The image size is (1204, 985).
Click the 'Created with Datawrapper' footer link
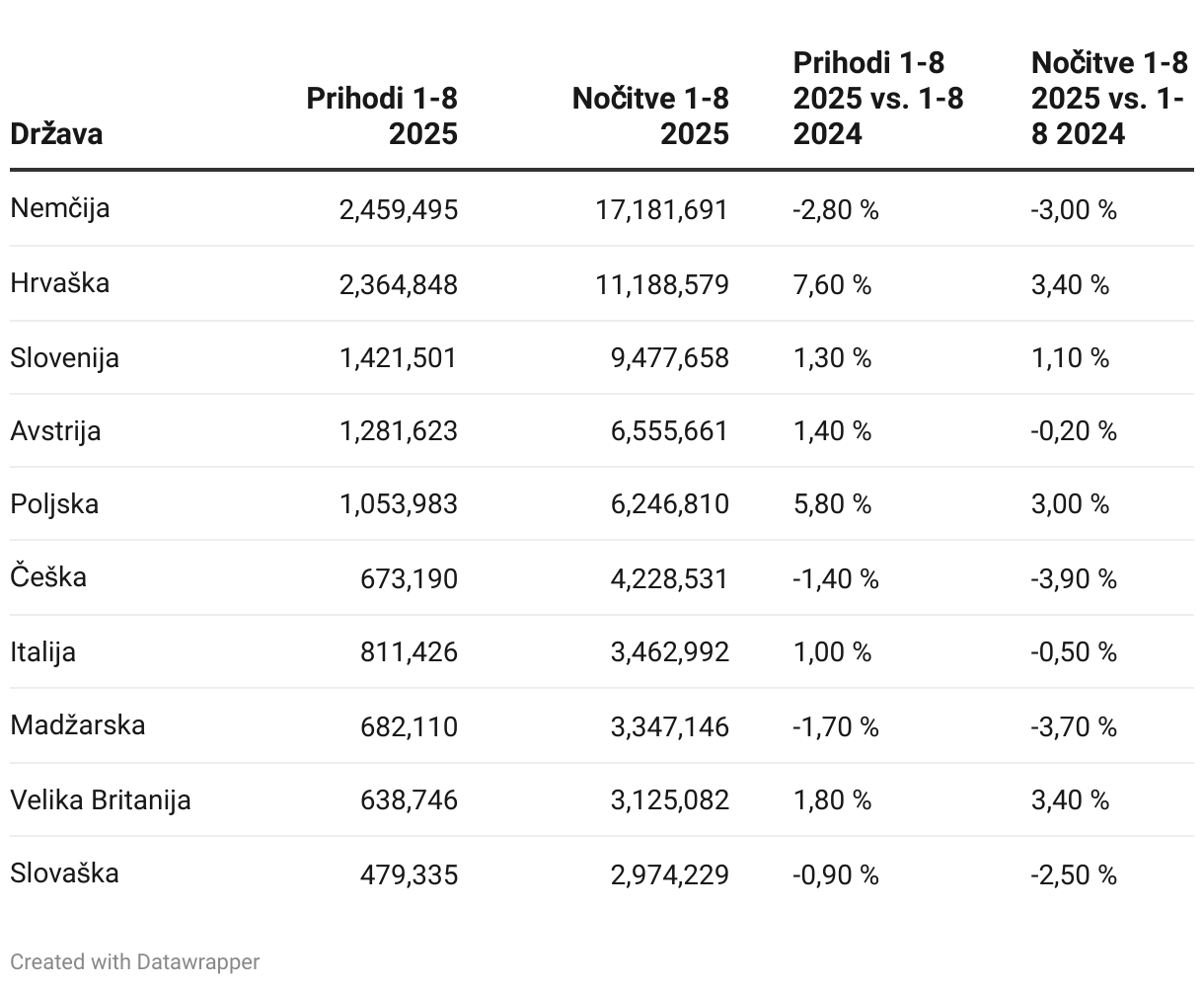[134, 961]
